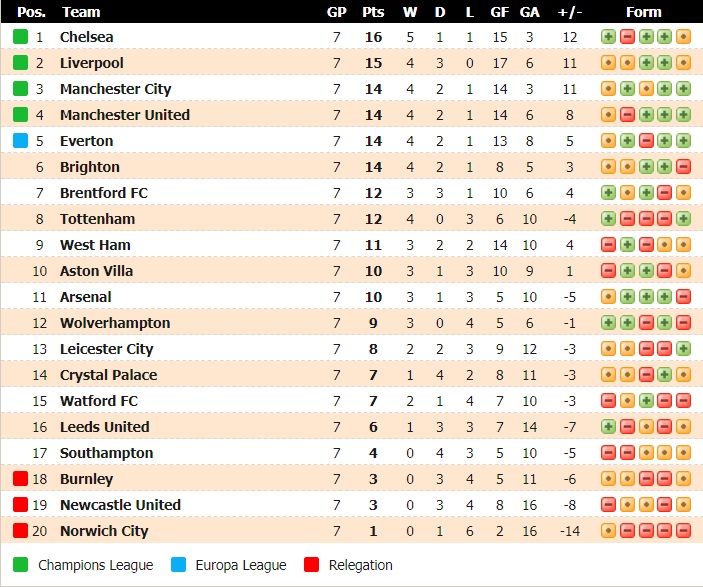Click Everton's yellow draw form icon
Viewport: 703px width, 587px height.
pyautogui.click(x=608, y=141)
